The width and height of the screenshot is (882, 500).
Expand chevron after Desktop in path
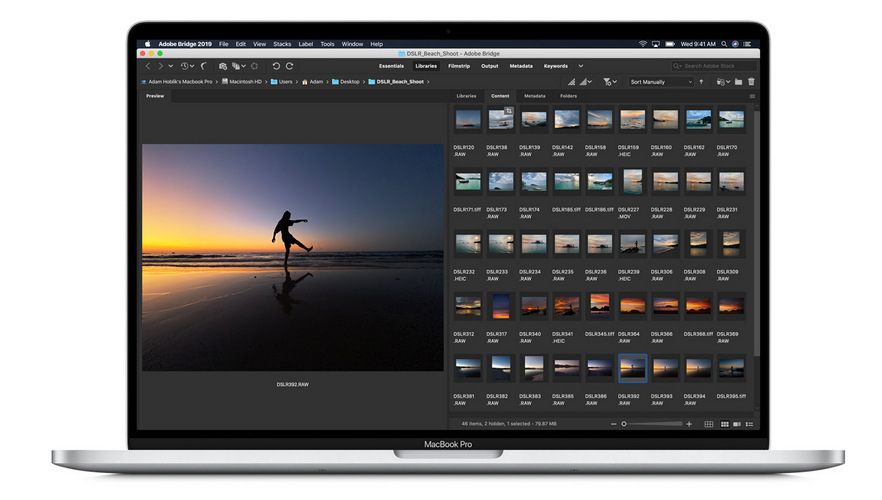point(363,82)
